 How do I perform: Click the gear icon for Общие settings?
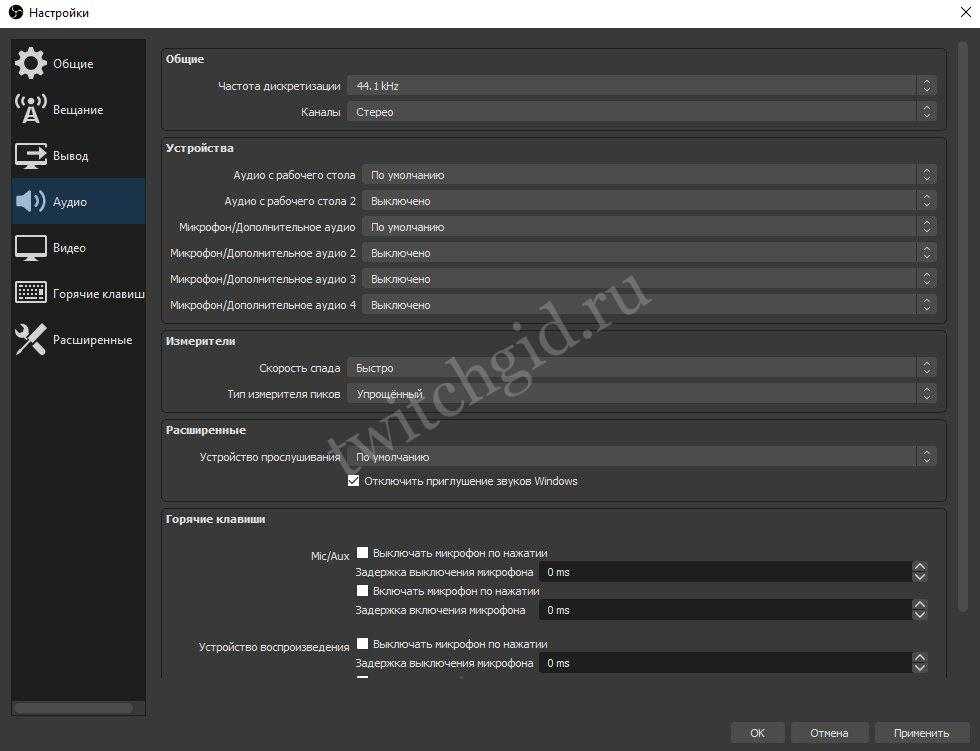pyautogui.click(x=31, y=63)
